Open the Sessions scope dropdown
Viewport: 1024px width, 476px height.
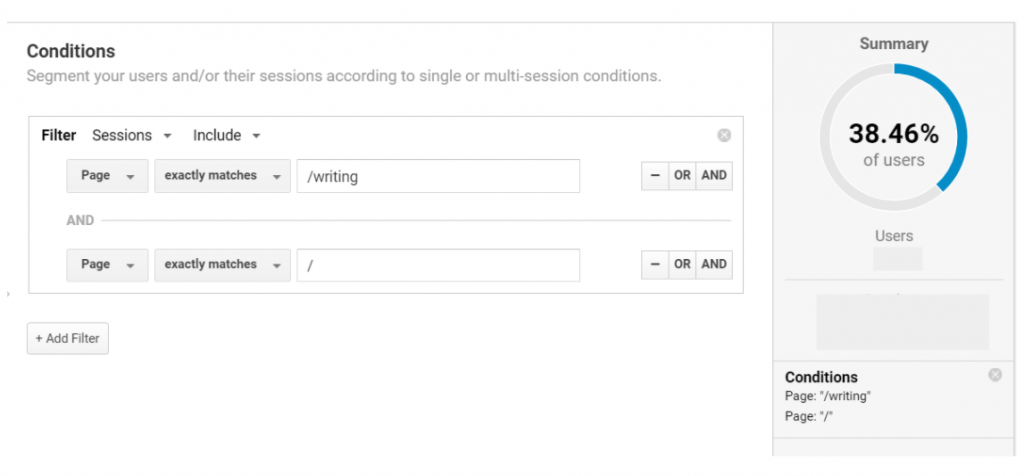tap(132, 135)
